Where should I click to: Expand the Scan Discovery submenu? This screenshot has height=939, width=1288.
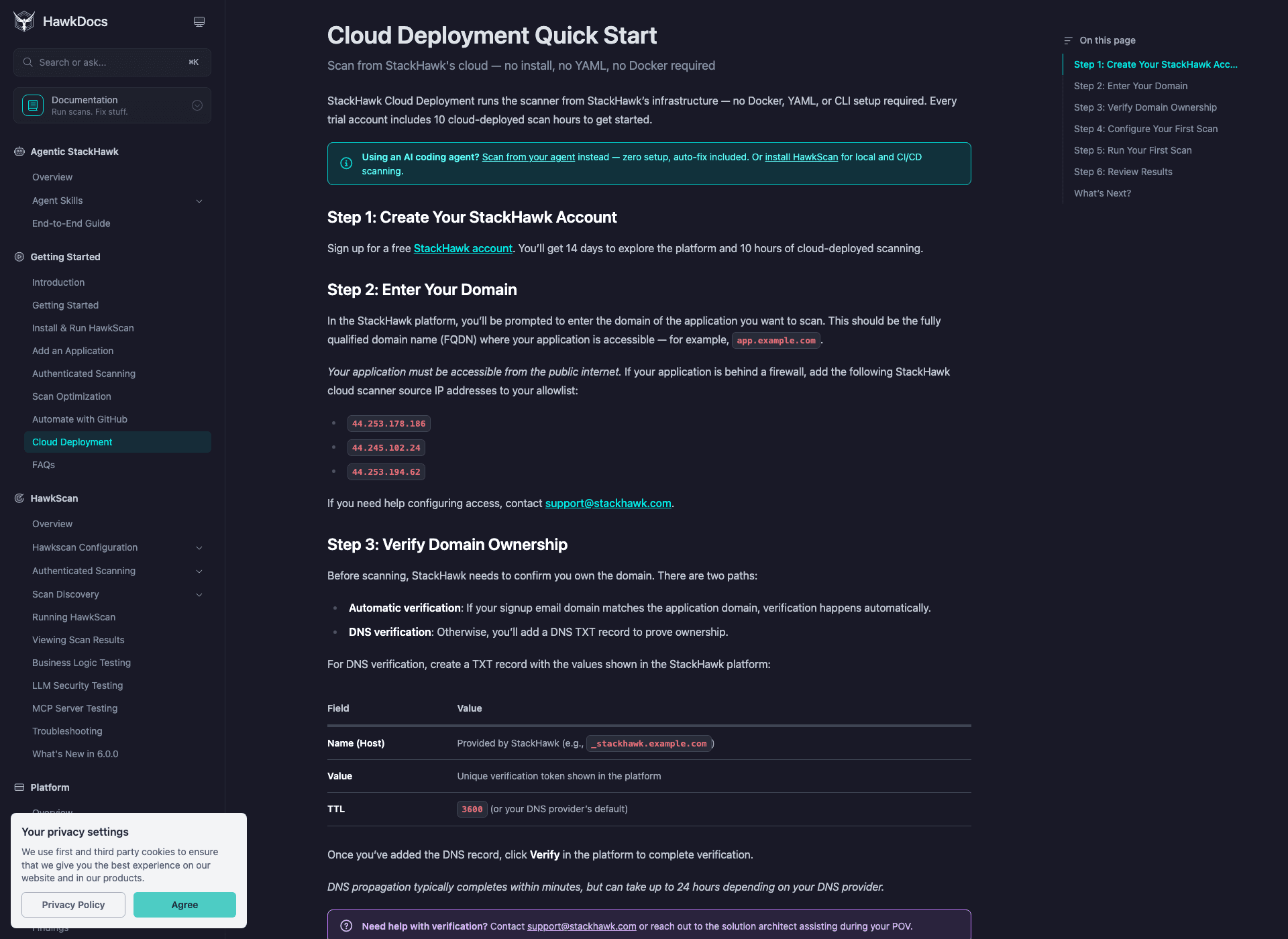tap(199, 595)
